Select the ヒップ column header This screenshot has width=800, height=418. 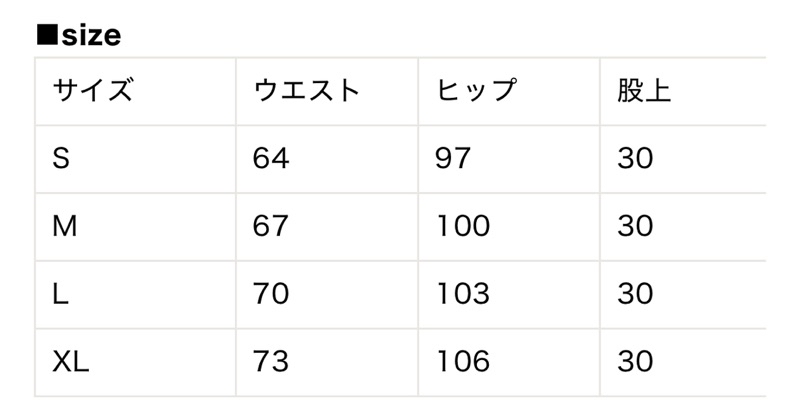click(476, 90)
